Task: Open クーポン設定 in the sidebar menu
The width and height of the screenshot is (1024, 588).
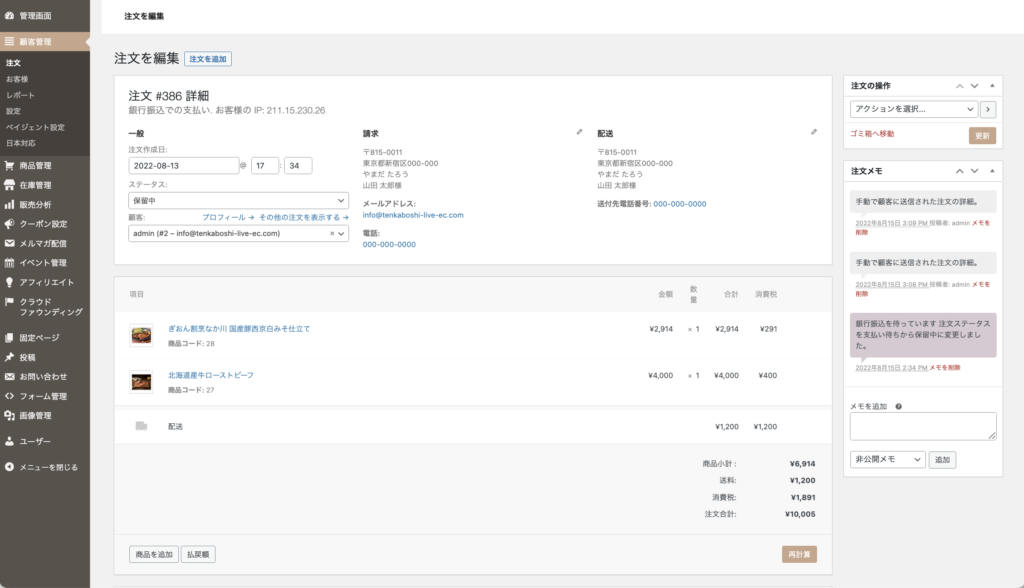Action: pos(43,224)
